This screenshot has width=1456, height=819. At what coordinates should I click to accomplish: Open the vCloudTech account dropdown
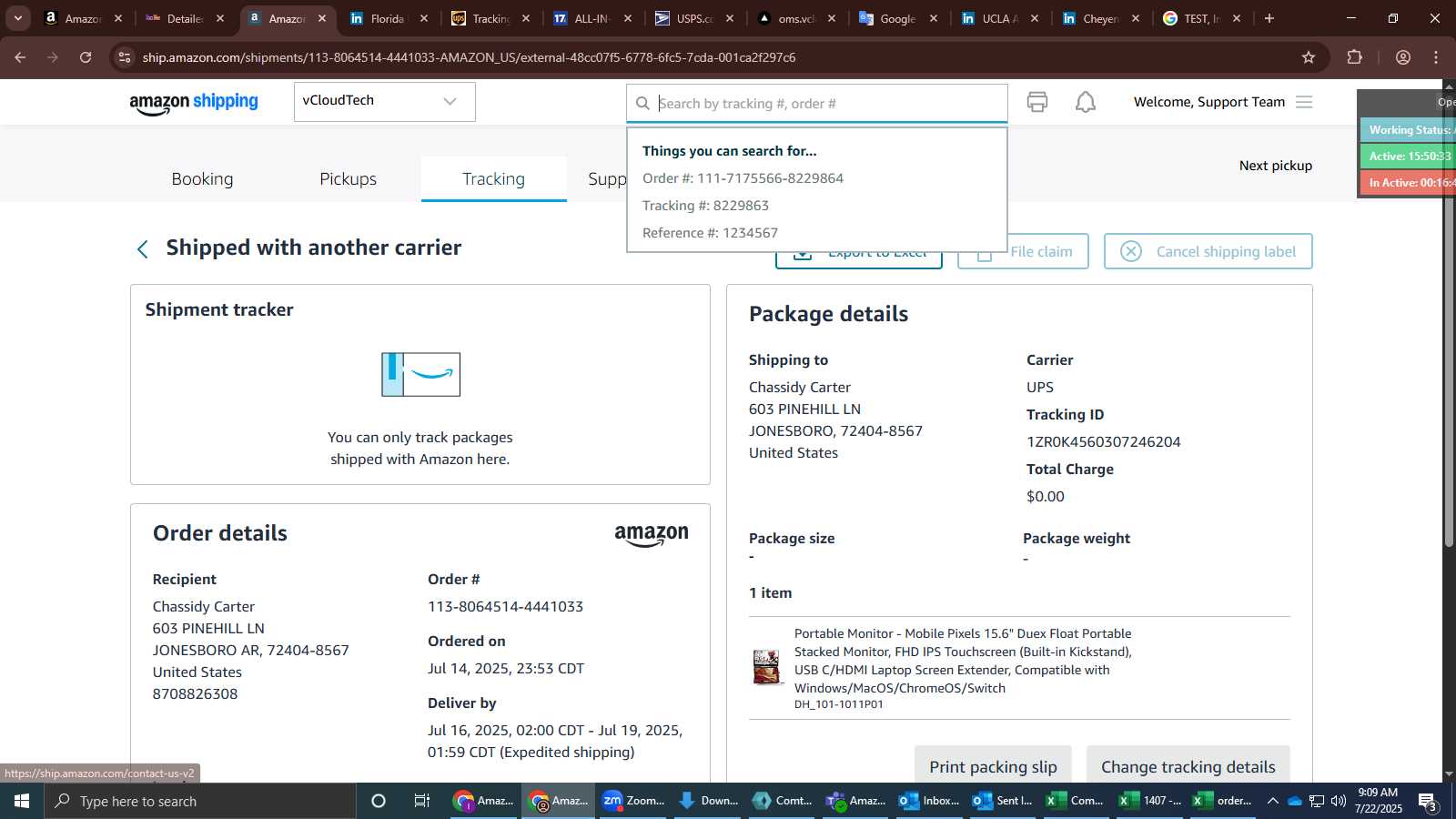pos(384,101)
